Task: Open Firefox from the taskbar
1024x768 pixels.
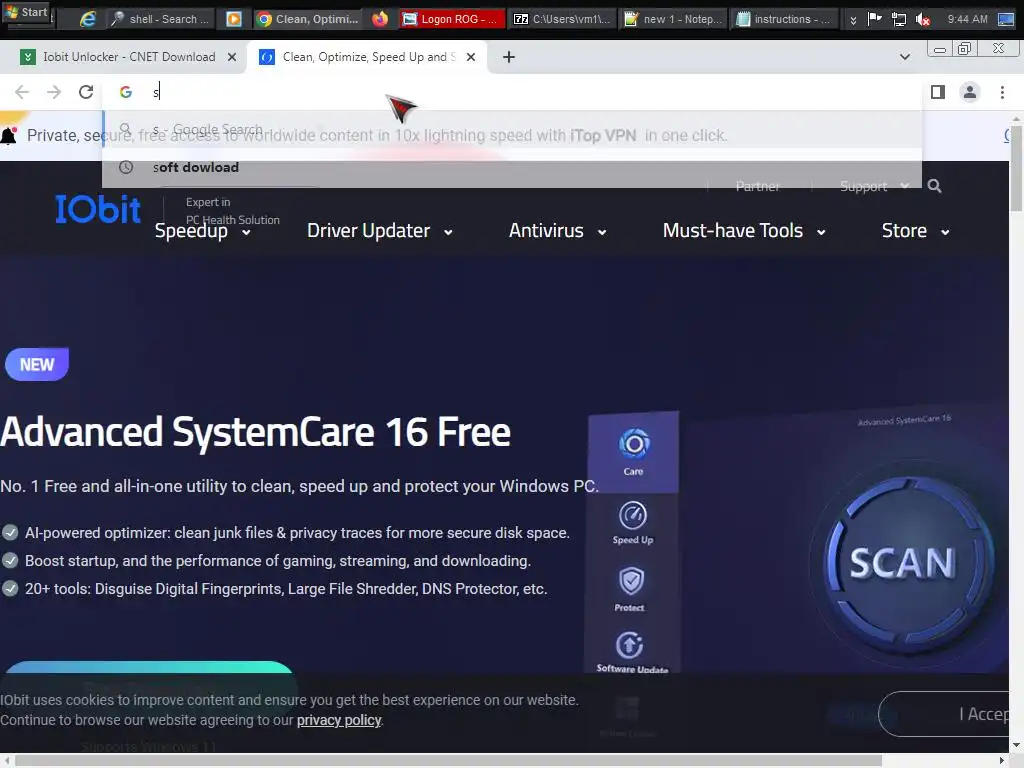Action: coord(380,19)
